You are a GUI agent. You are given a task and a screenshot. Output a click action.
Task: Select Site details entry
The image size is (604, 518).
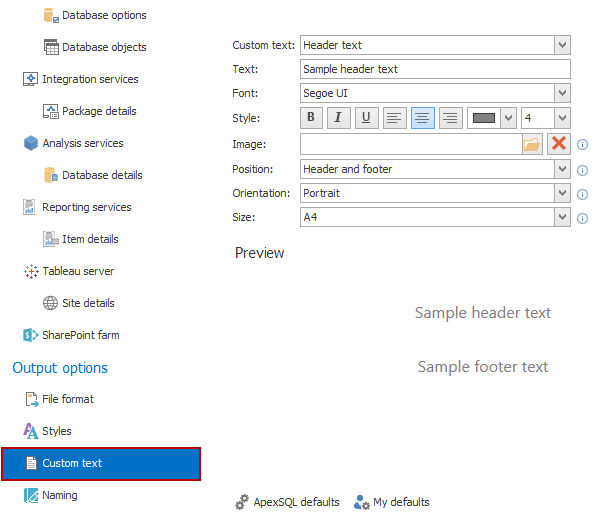(88, 303)
